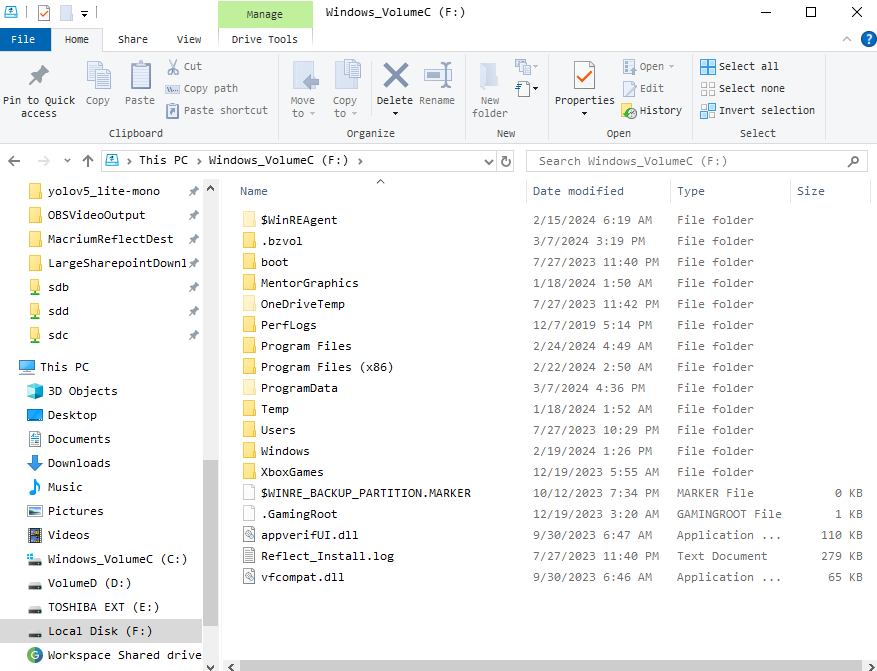Open the Drive Tools tab
This screenshot has width=877, height=671.
pyautogui.click(x=265, y=39)
